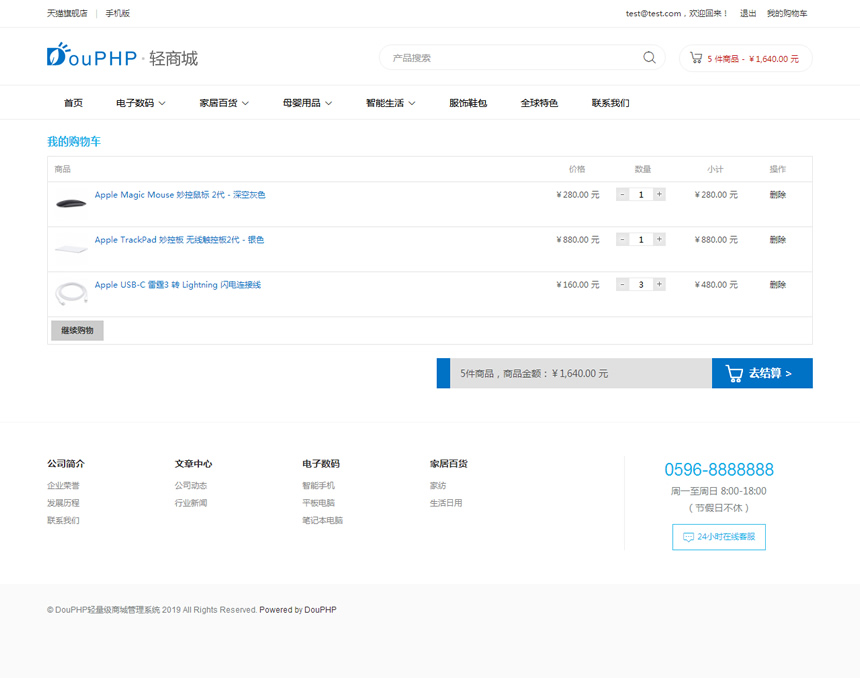Click the DouPHP logo

click(x=122, y=55)
